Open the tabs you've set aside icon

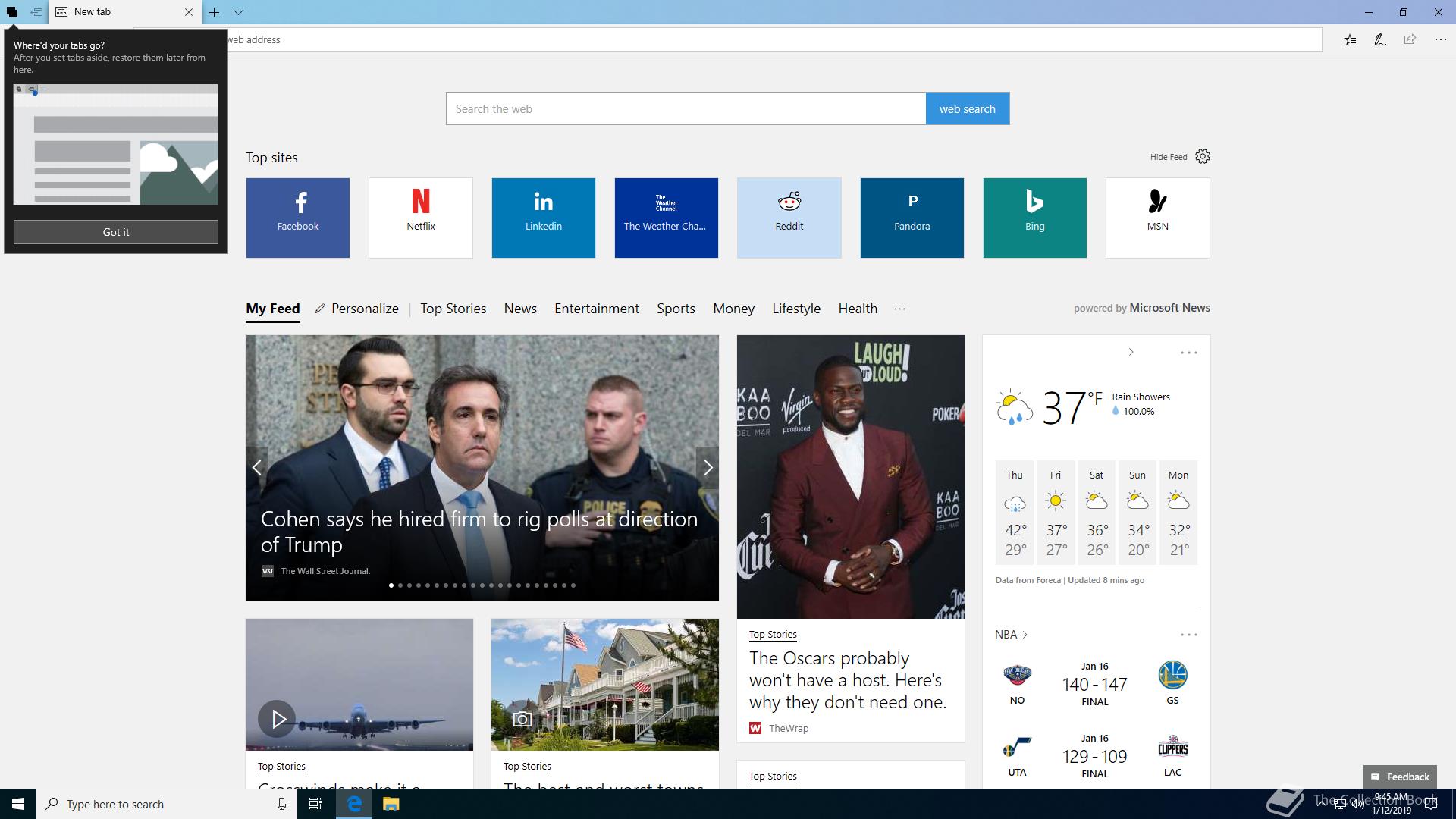tap(11, 12)
